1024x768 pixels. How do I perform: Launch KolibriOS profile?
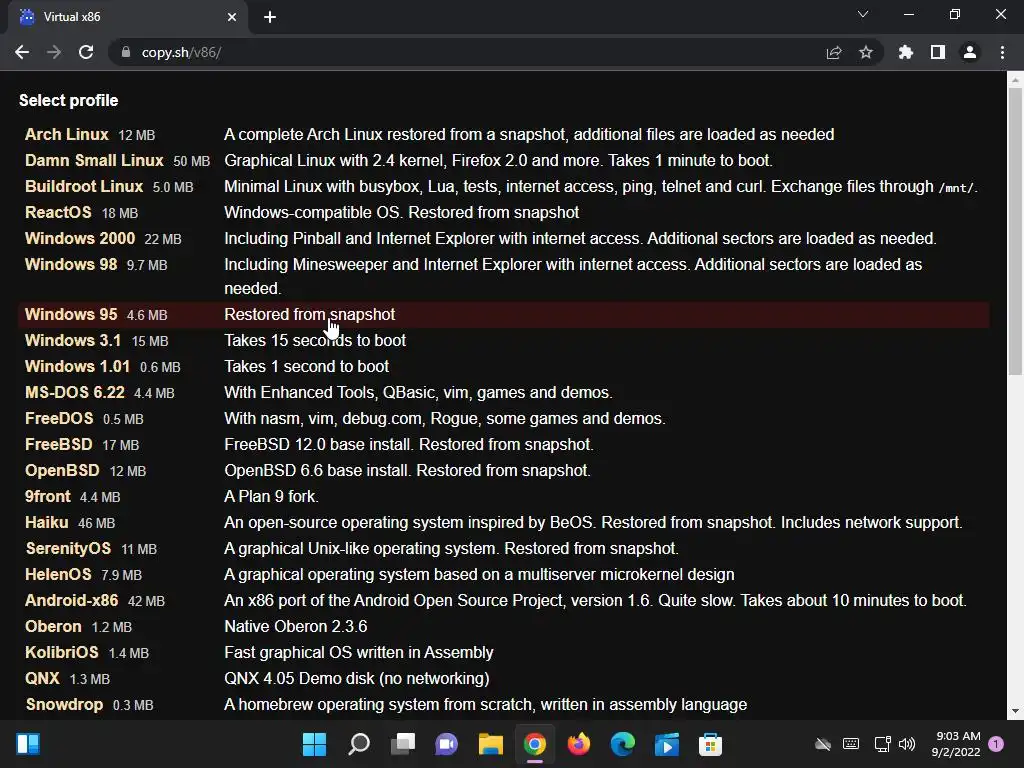pos(61,653)
